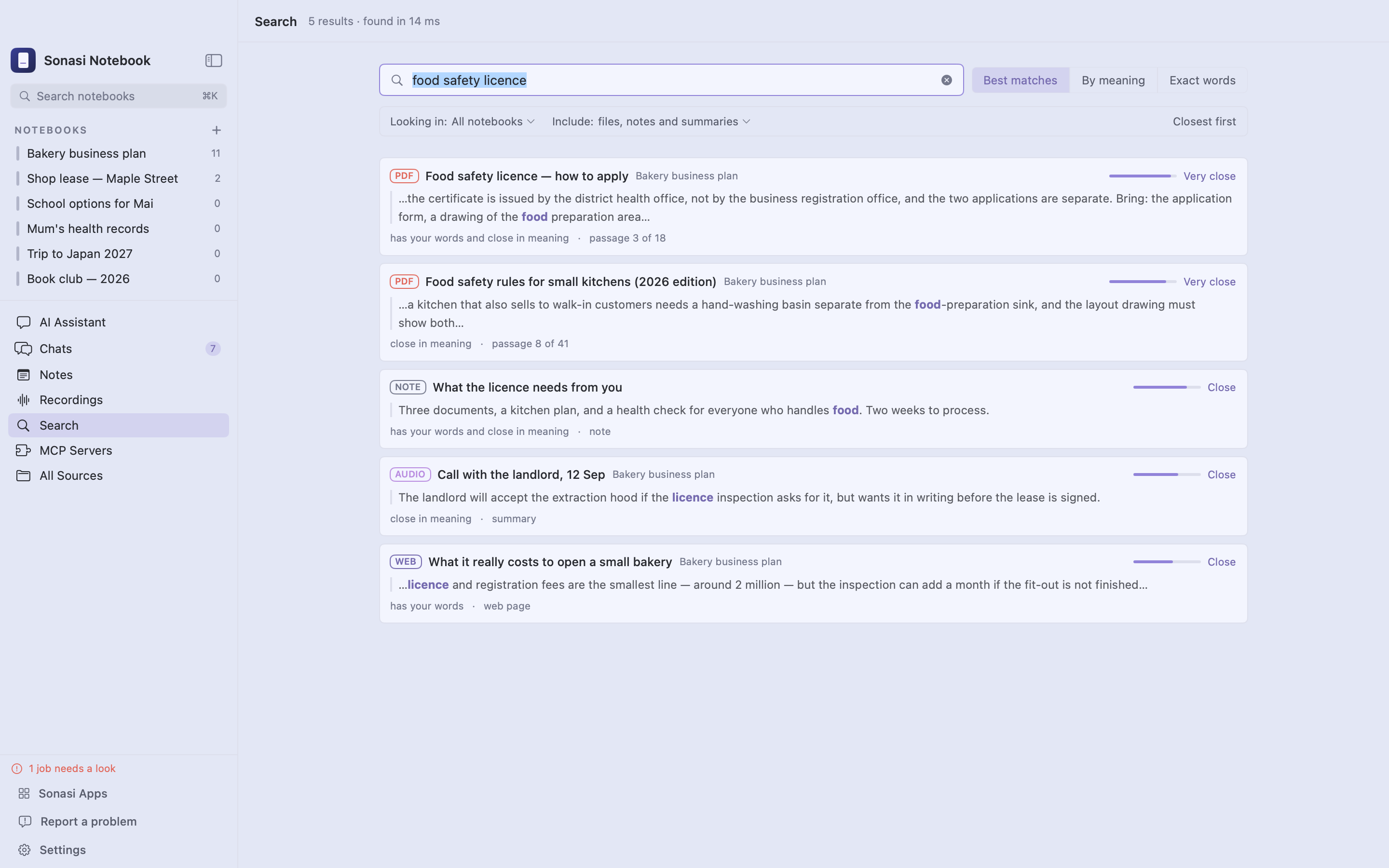This screenshot has width=1389, height=868.
Task: Open Notes from the sidebar
Action: click(118, 375)
